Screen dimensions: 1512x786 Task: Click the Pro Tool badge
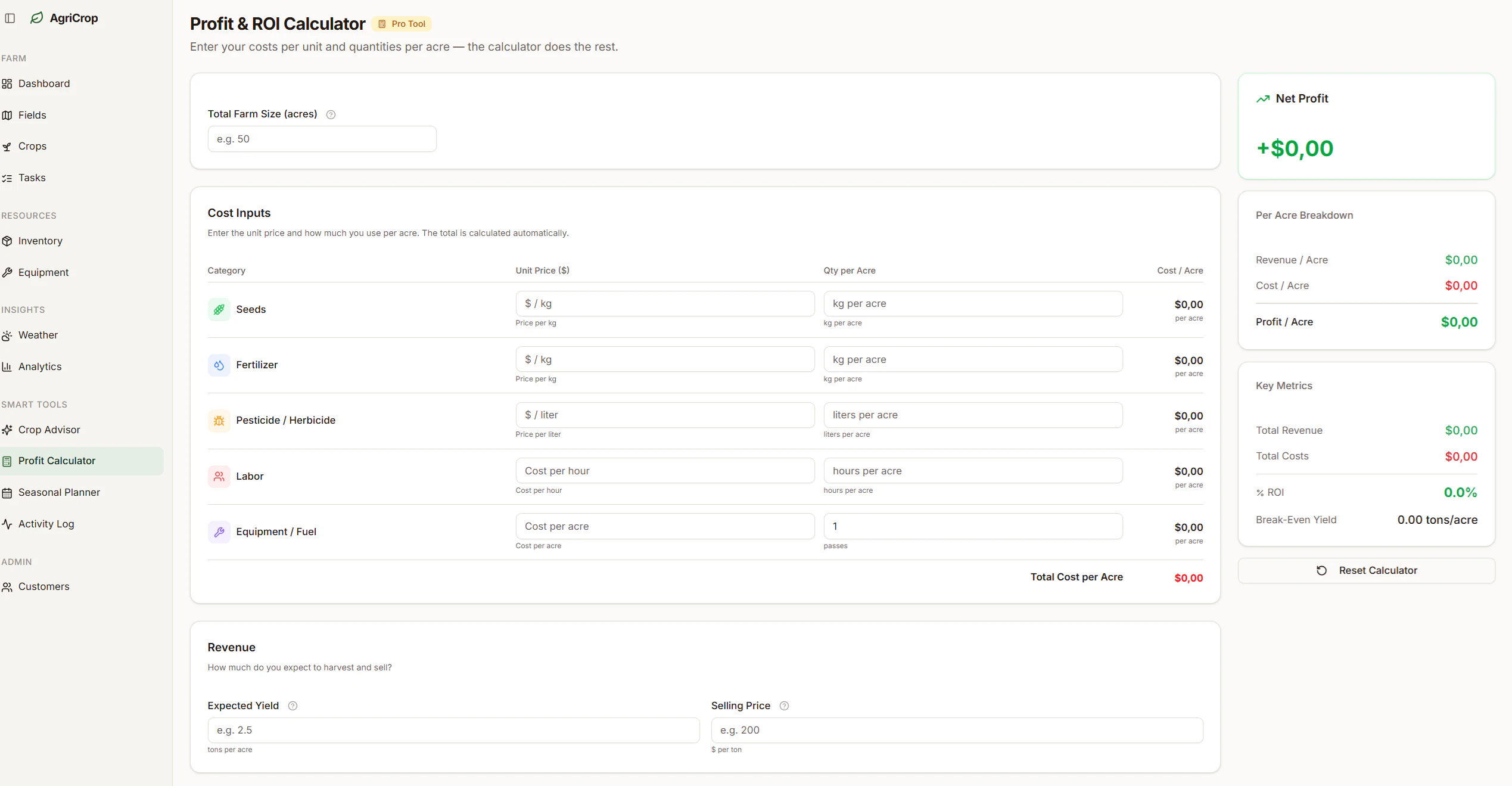[x=401, y=24]
